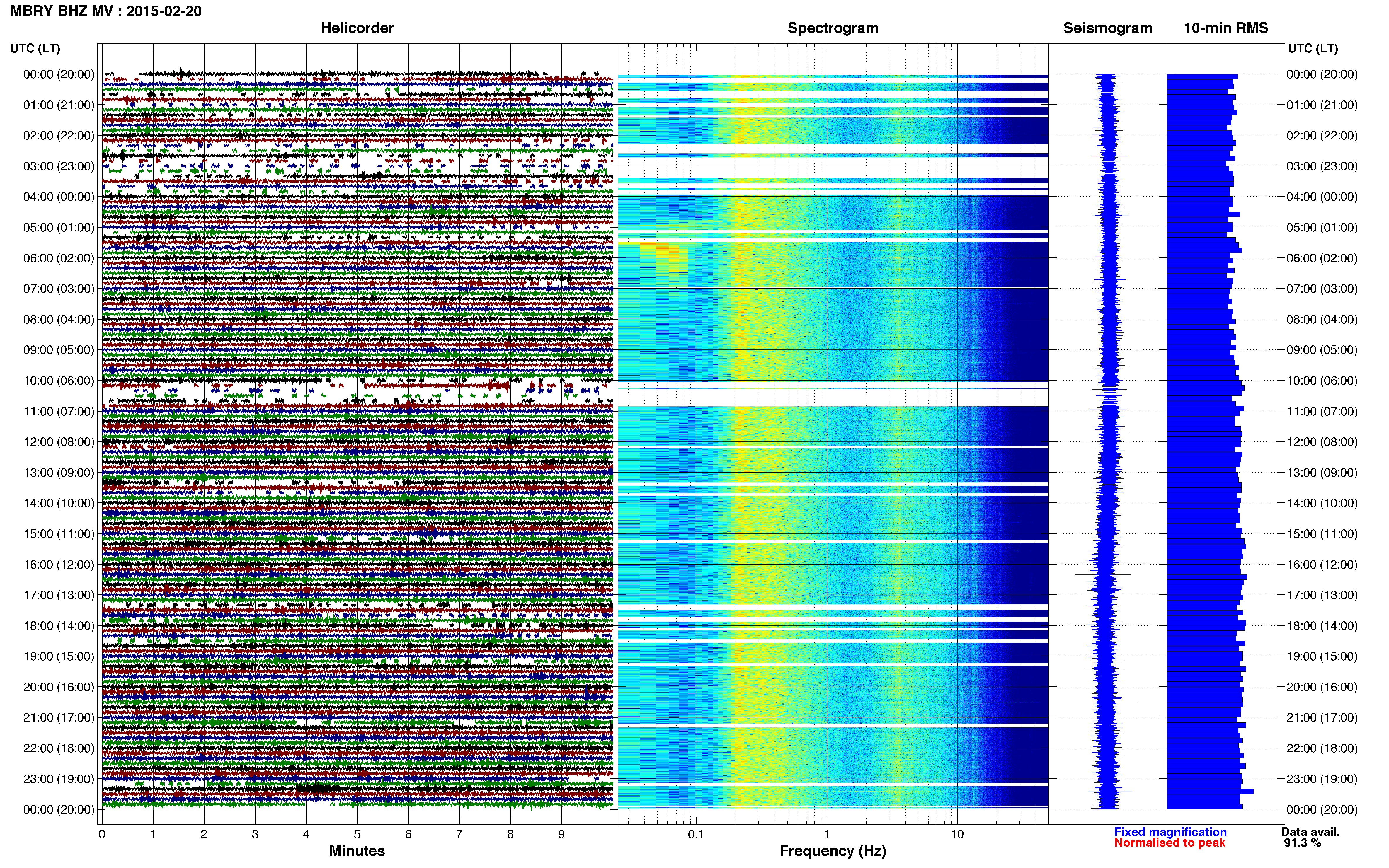Click left time label '09:00 (05:00)'

(x=59, y=350)
